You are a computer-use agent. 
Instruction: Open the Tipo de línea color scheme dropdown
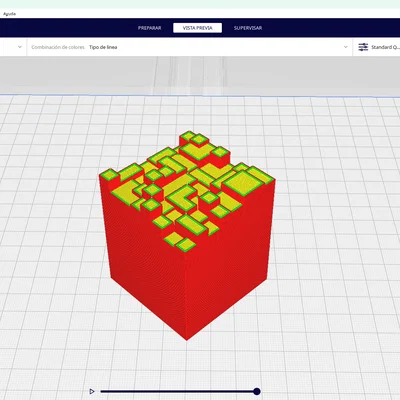189,47
